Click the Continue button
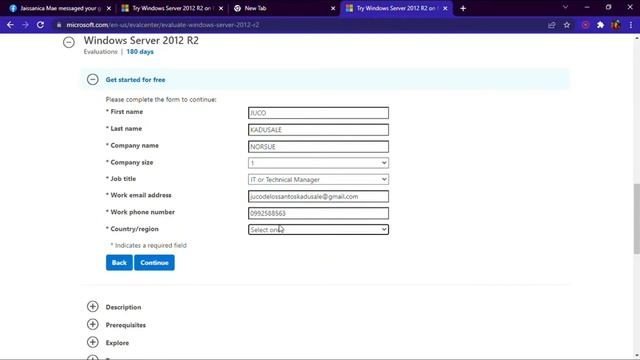The width and height of the screenshot is (640, 360). click(154, 262)
